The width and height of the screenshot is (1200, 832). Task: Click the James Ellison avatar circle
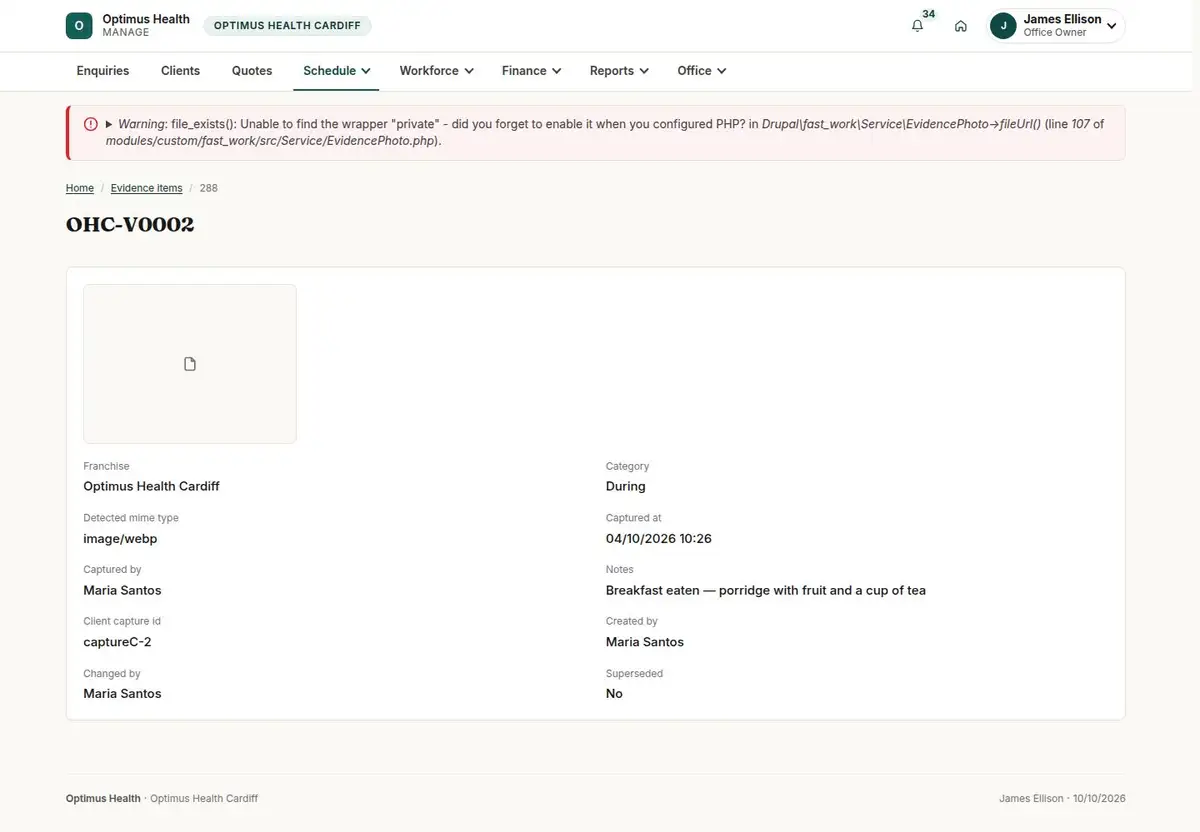(1003, 26)
